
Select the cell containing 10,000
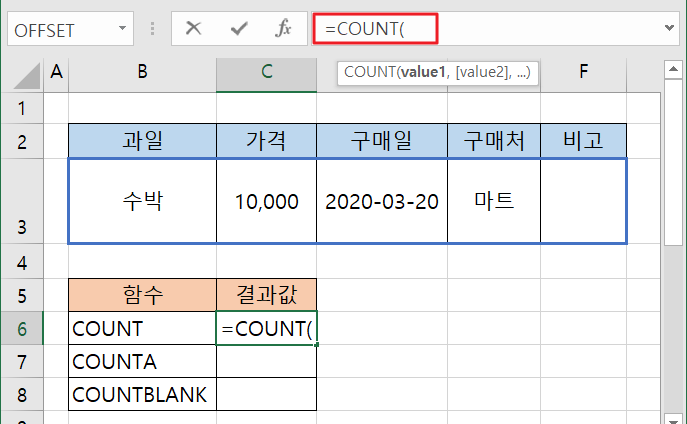[266, 201]
